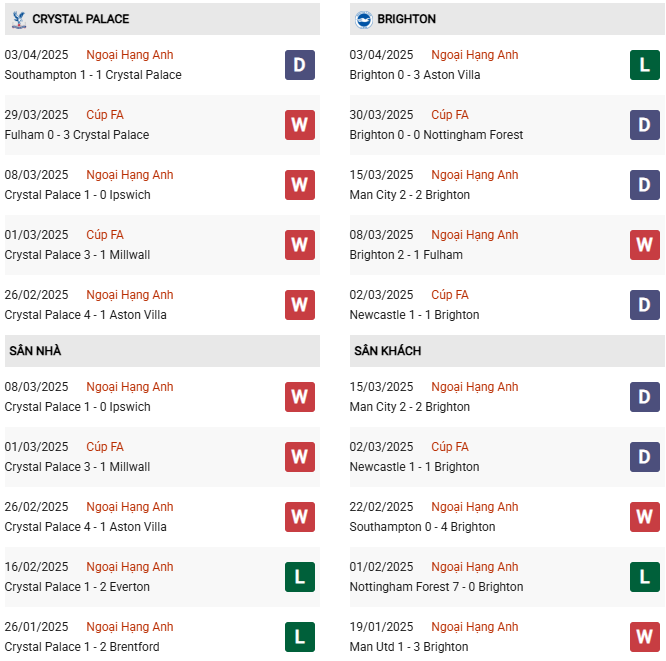
Task: Click the win badge for Man Utd 1-3 Brighton
Action: (x=645, y=637)
